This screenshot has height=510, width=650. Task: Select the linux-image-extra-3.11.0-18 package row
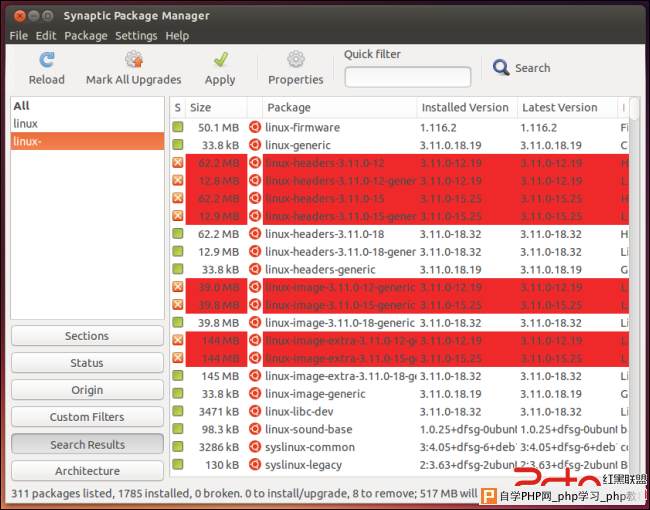(x=399, y=376)
